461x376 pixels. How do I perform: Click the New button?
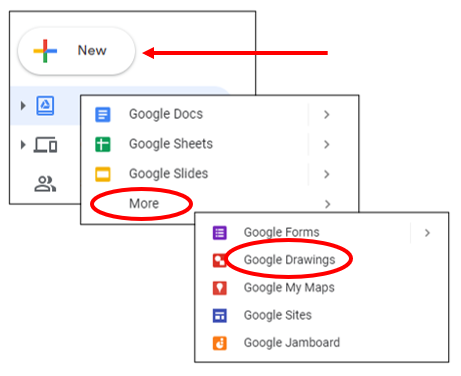pyautogui.click(x=77, y=51)
